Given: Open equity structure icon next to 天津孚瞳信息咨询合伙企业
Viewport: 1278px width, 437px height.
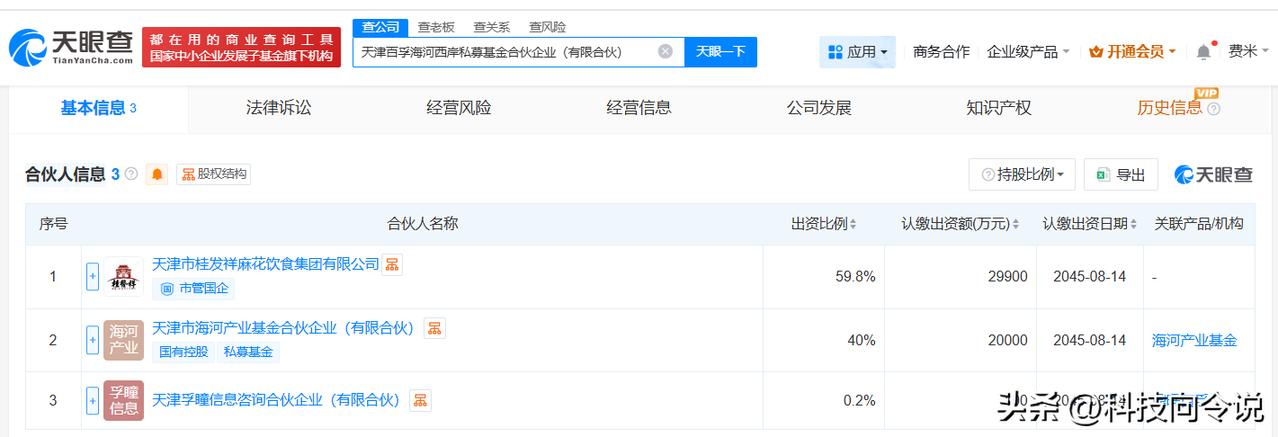Looking at the screenshot, I should (x=421, y=400).
